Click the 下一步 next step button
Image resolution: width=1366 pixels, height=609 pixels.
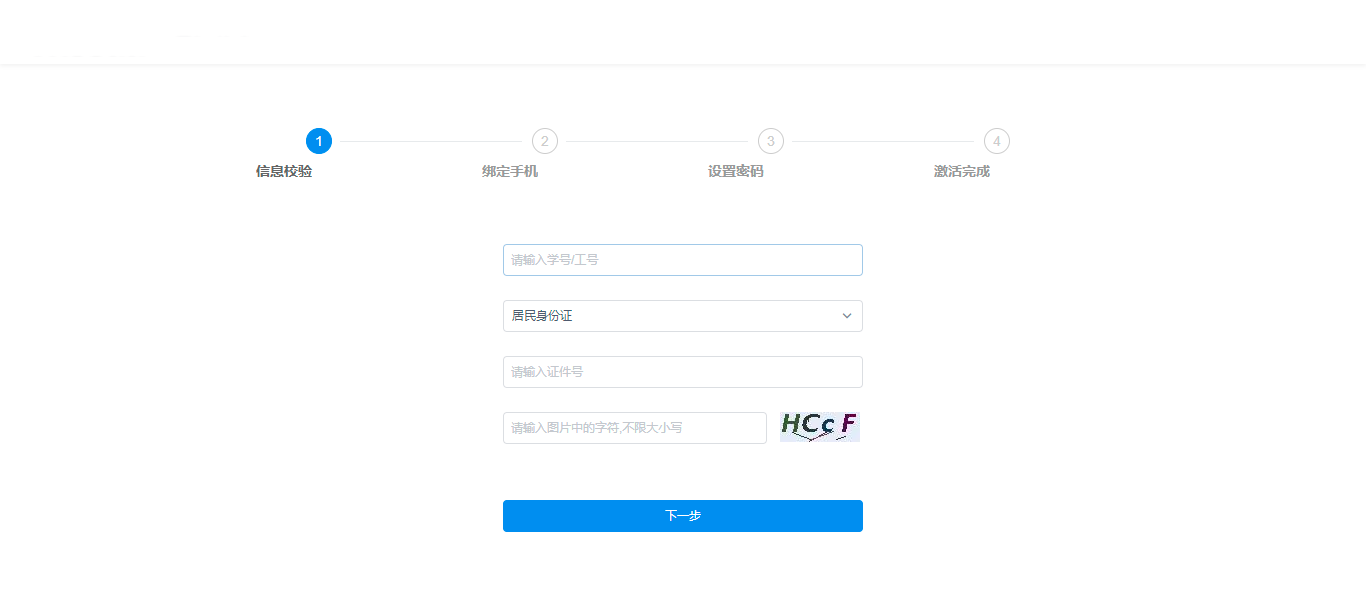point(682,516)
